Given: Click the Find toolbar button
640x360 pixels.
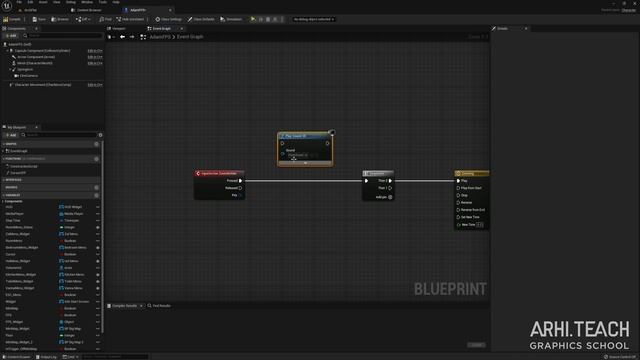Looking at the screenshot, I should click(105, 19).
